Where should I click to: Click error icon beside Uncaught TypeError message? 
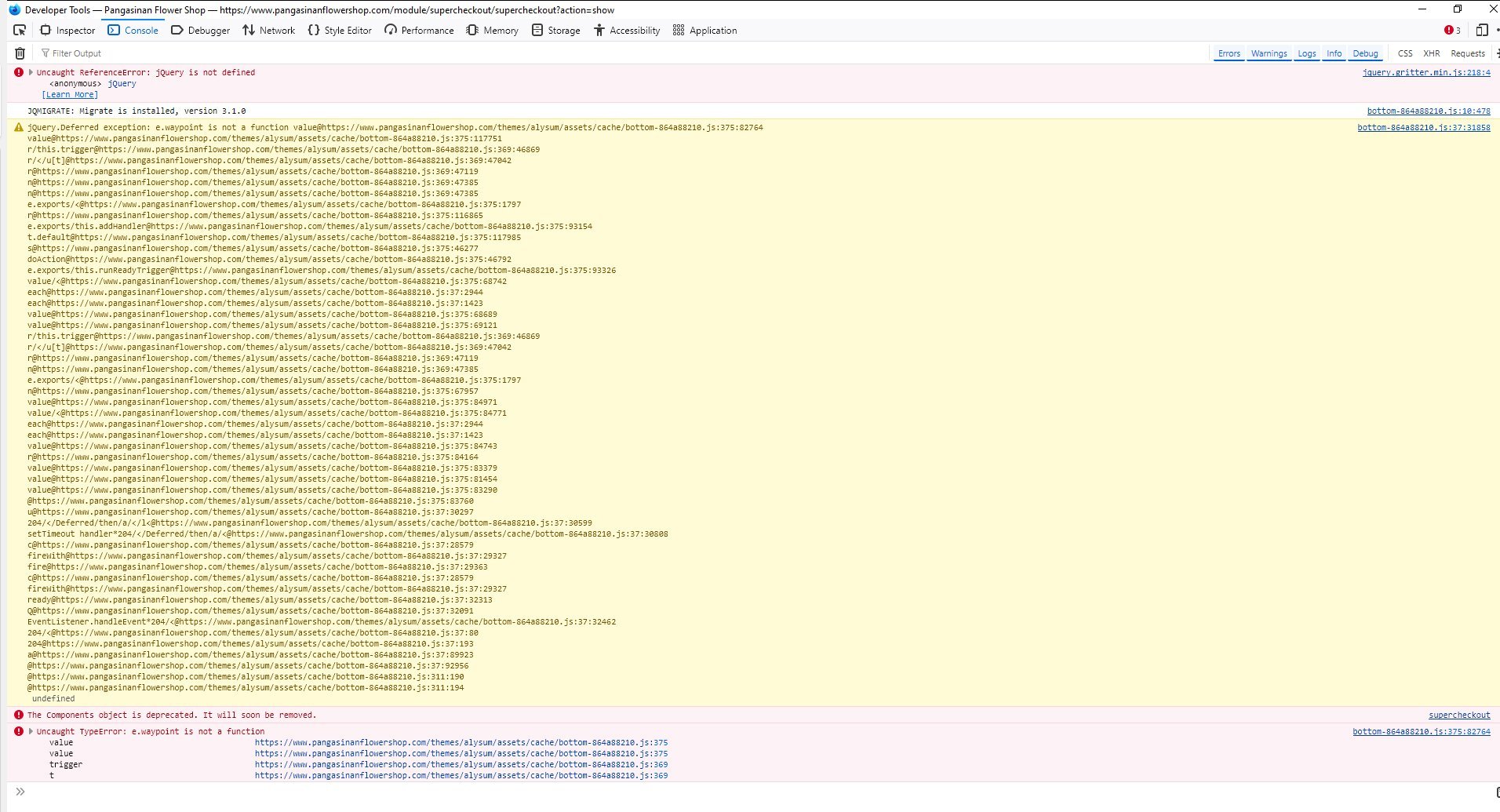[19, 731]
